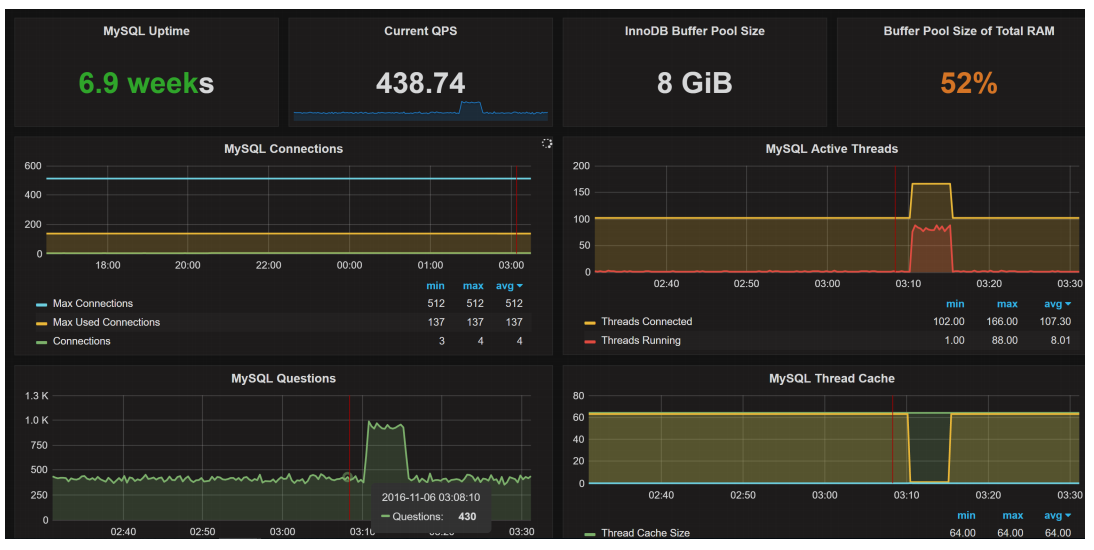The image size is (1094, 550).
Task: Open the Current QPS panel title menu
Action: pos(420,31)
